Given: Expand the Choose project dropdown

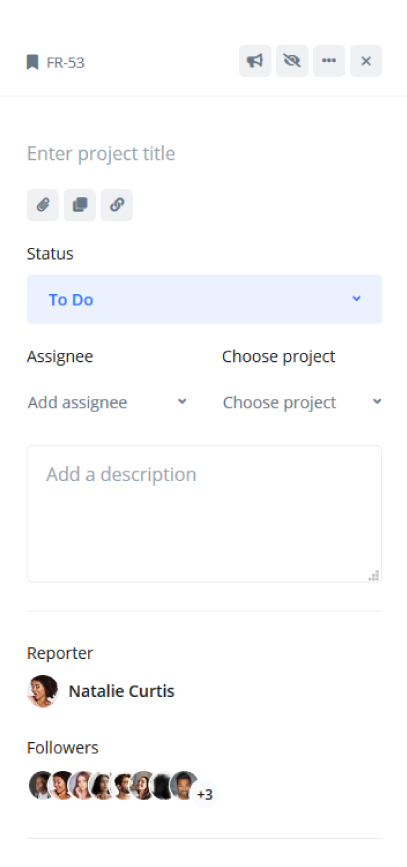Looking at the screenshot, I should tap(302, 403).
